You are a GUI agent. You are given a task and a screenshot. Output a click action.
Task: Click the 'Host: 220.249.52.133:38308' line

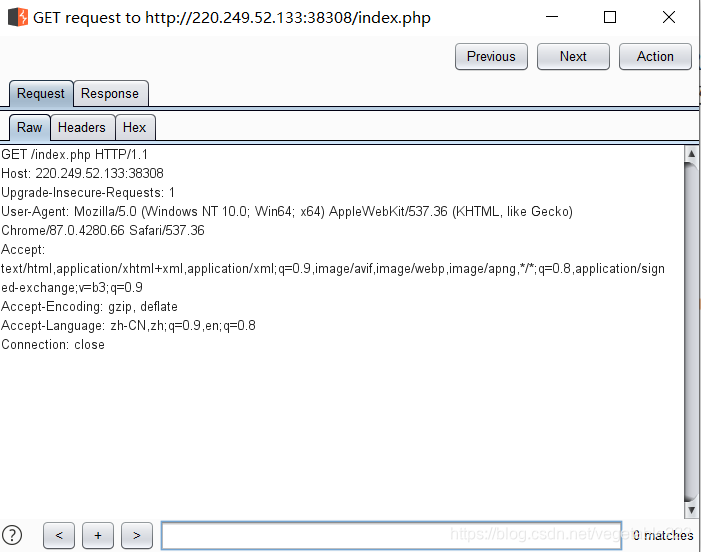point(82,173)
